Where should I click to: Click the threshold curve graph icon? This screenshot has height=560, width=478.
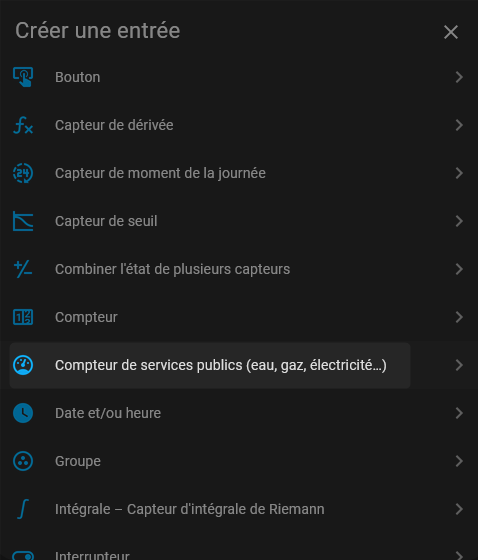pos(23,221)
